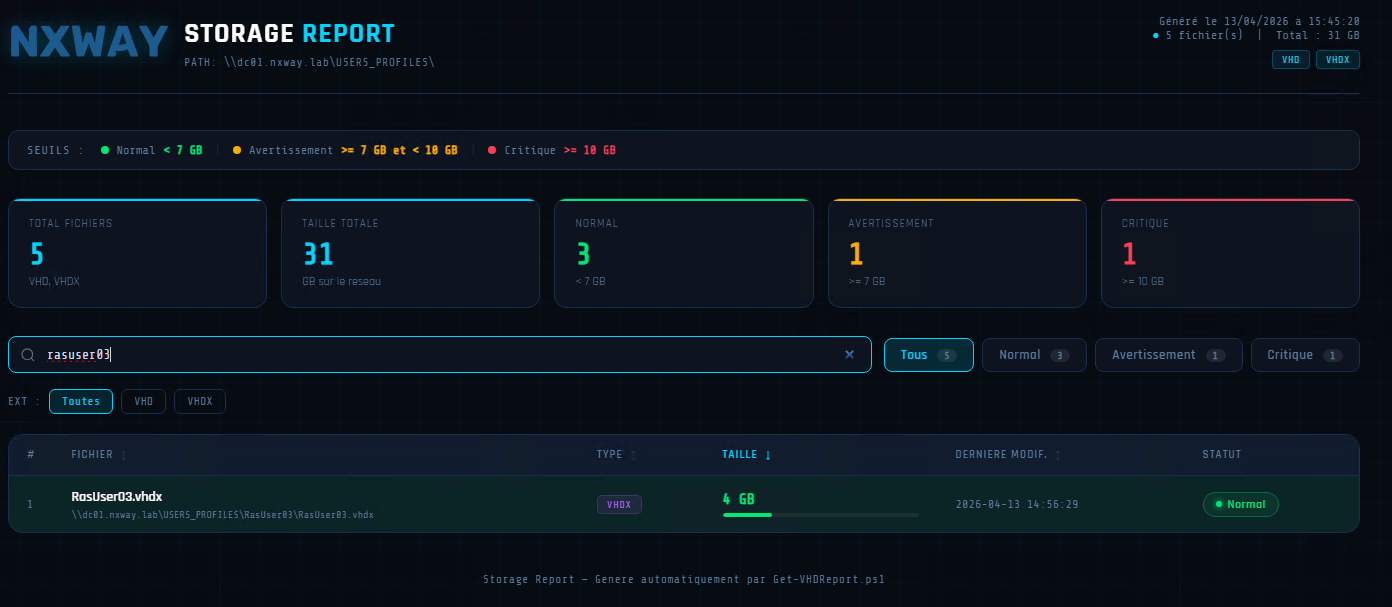Image resolution: width=1392 pixels, height=607 pixels.
Task: Click sort icon beside TYPE header
Action: click(632, 455)
